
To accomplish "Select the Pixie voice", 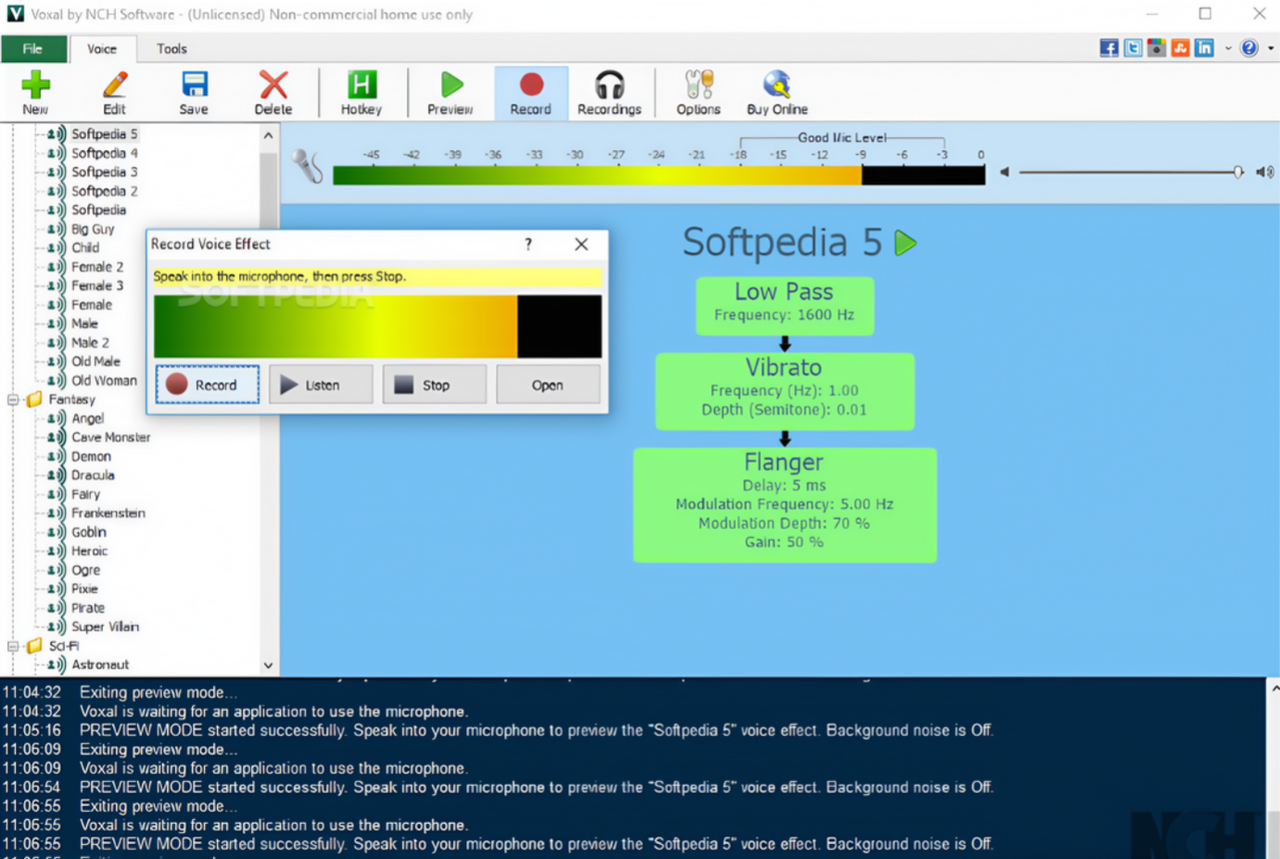I will [85, 589].
